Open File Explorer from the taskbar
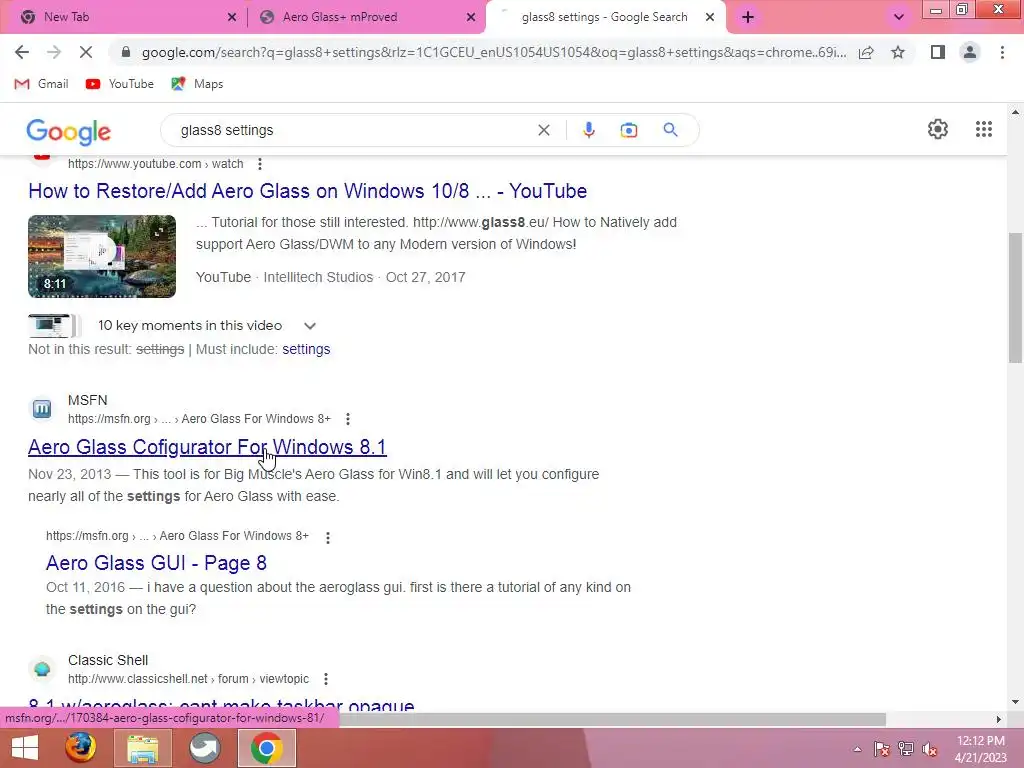This screenshot has height=768, width=1024. point(142,748)
